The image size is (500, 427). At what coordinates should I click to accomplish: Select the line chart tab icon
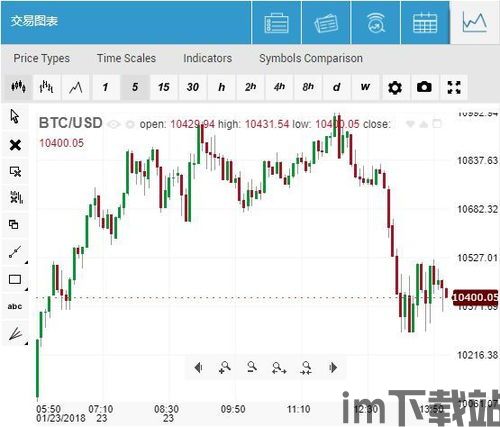(475, 22)
